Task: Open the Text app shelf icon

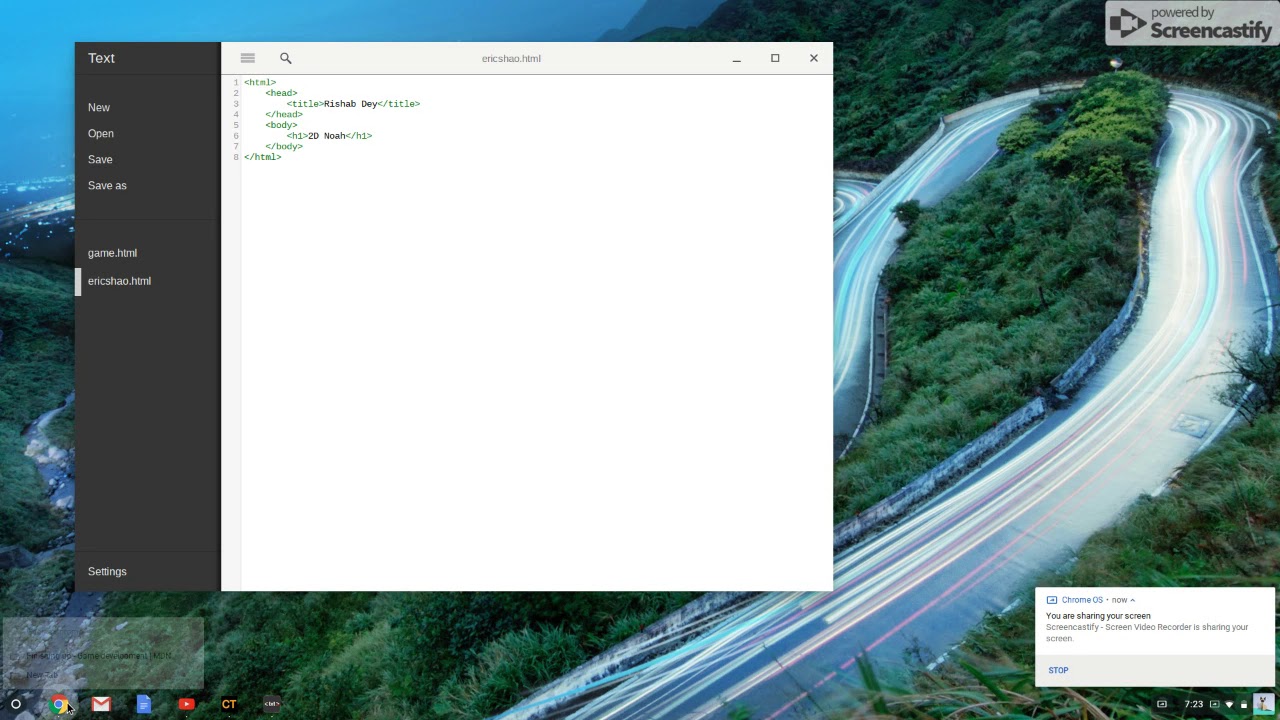Action: pyautogui.click(x=271, y=704)
